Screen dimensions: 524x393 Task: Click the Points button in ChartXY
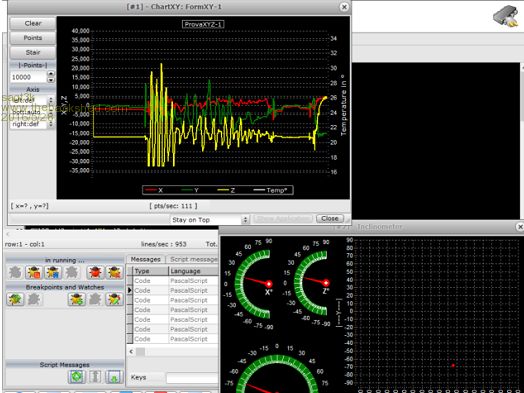tap(32, 38)
